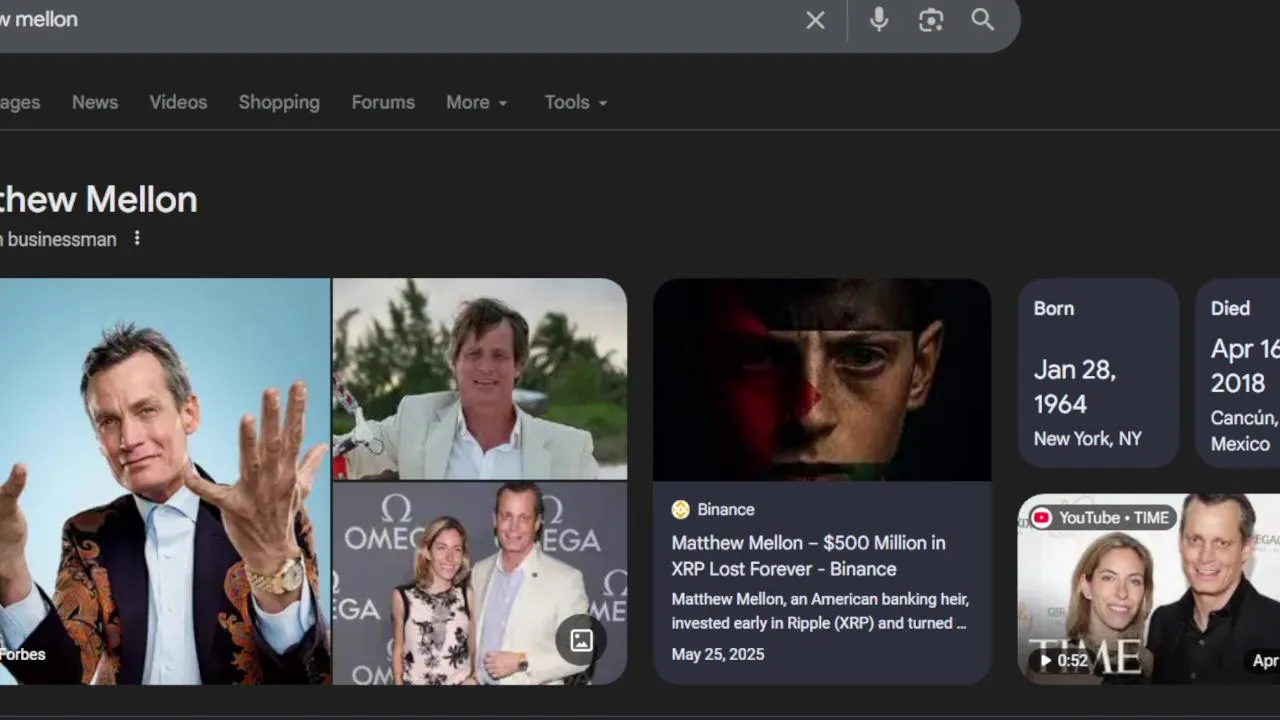The height and width of the screenshot is (720, 1280).
Task: Click the article snippet about banking heir
Action: [x=819, y=611]
